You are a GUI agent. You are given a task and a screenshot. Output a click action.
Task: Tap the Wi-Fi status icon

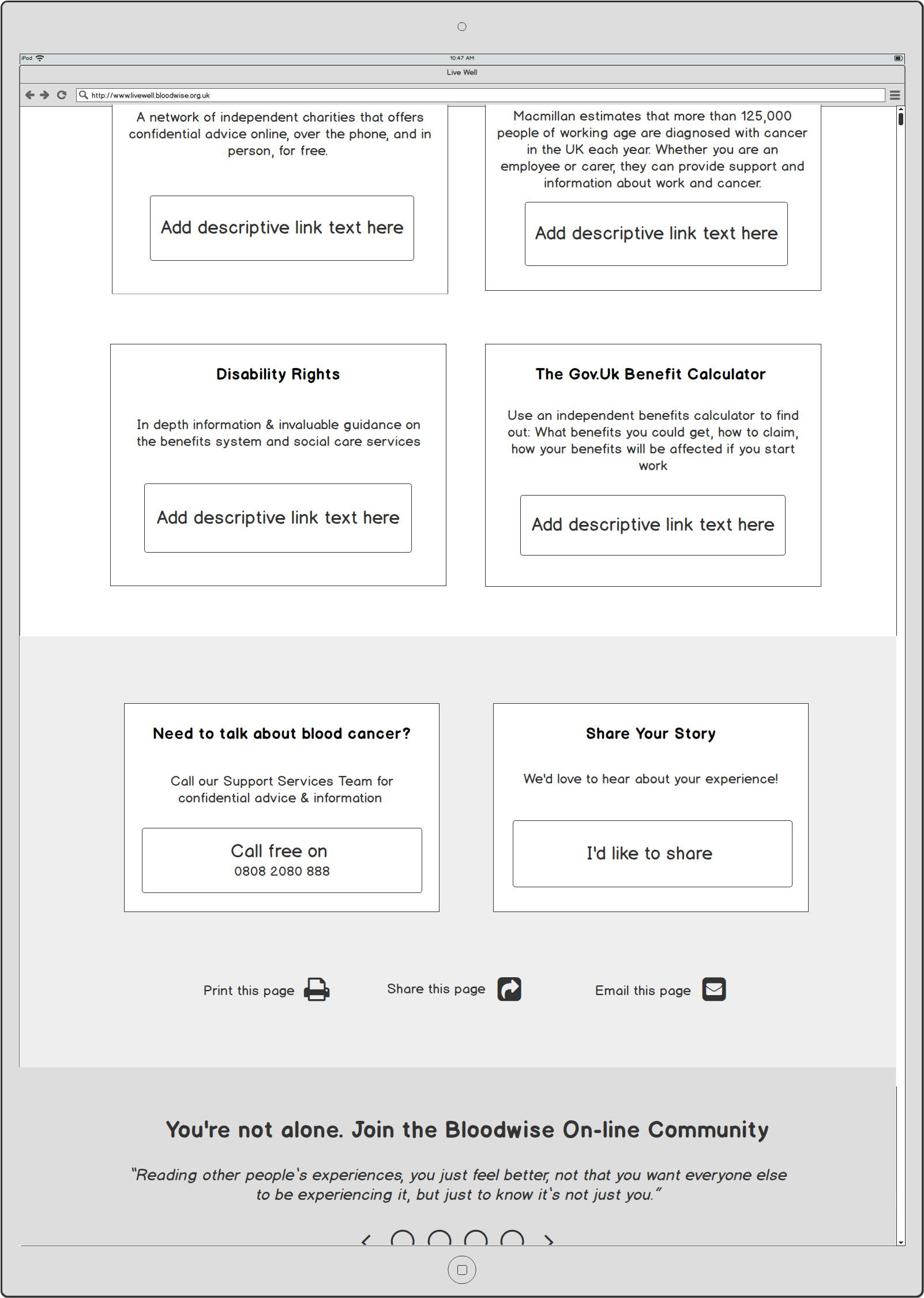tap(40, 58)
